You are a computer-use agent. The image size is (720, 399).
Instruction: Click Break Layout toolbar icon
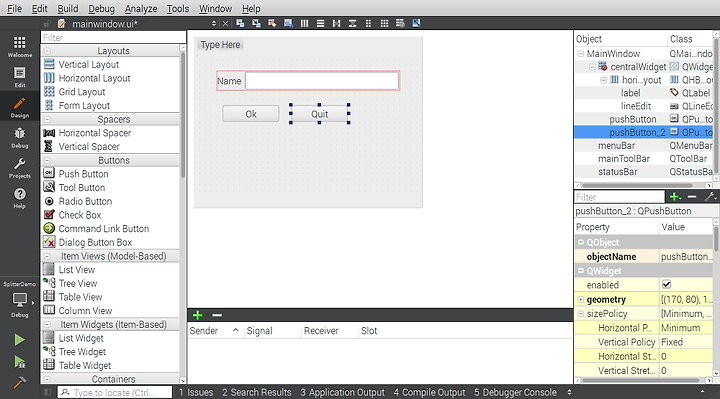point(400,23)
